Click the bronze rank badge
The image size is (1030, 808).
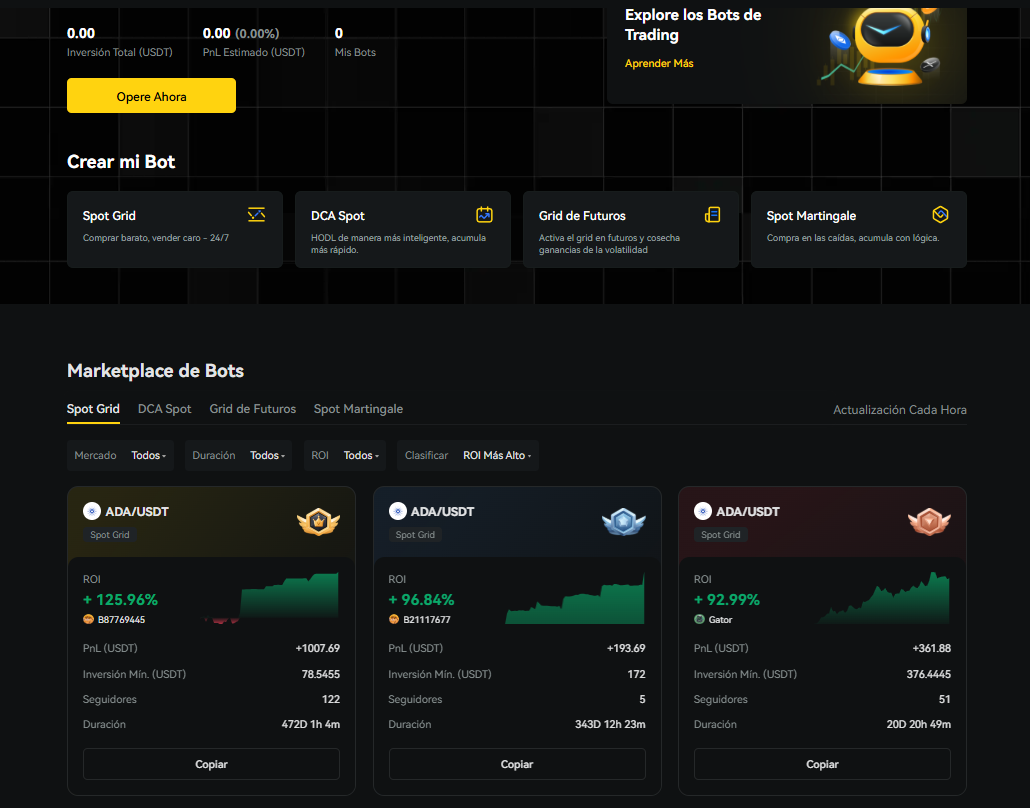tap(929, 522)
